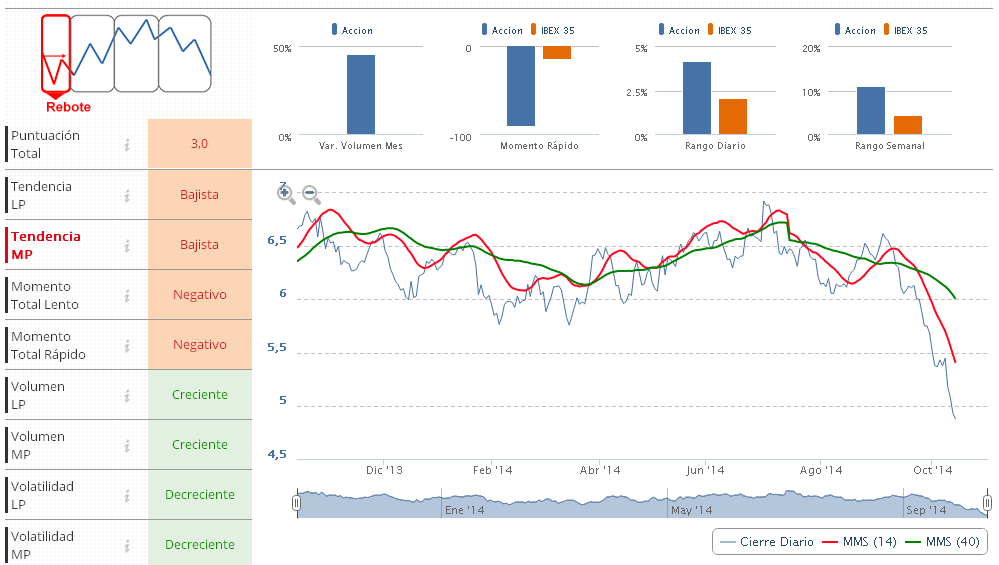Toggle IBEX 35 legend in Momento Rápido chart
999x565 pixels.
point(557,31)
